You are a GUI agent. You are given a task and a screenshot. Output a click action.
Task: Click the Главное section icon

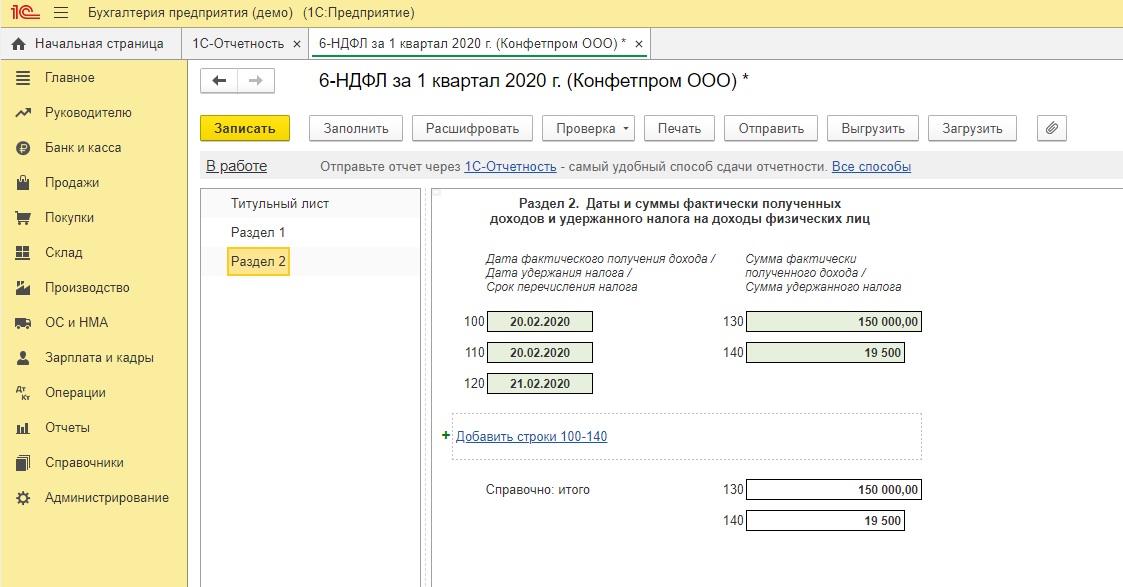23,78
